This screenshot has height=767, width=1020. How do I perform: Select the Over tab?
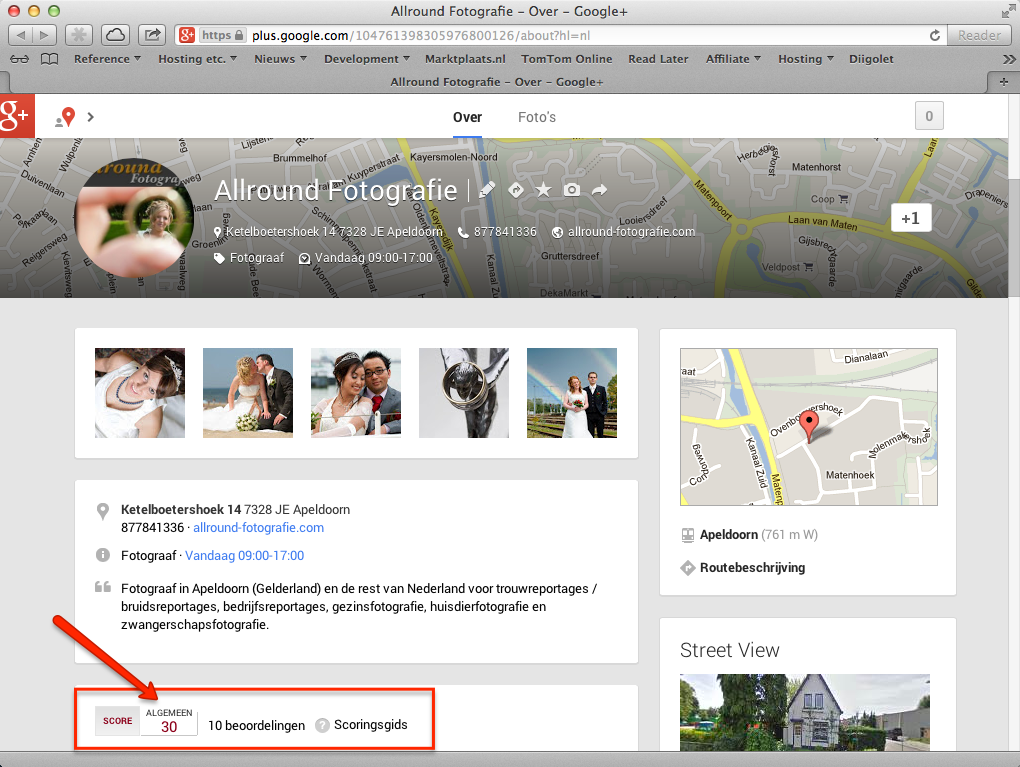click(467, 117)
